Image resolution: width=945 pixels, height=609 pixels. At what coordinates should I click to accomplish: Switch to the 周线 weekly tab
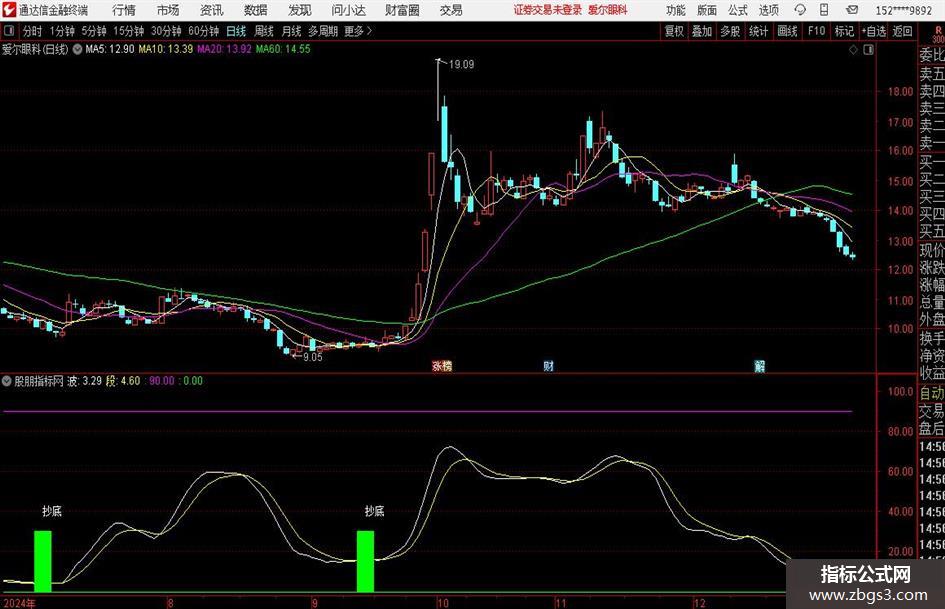click(x=263, y=31)
